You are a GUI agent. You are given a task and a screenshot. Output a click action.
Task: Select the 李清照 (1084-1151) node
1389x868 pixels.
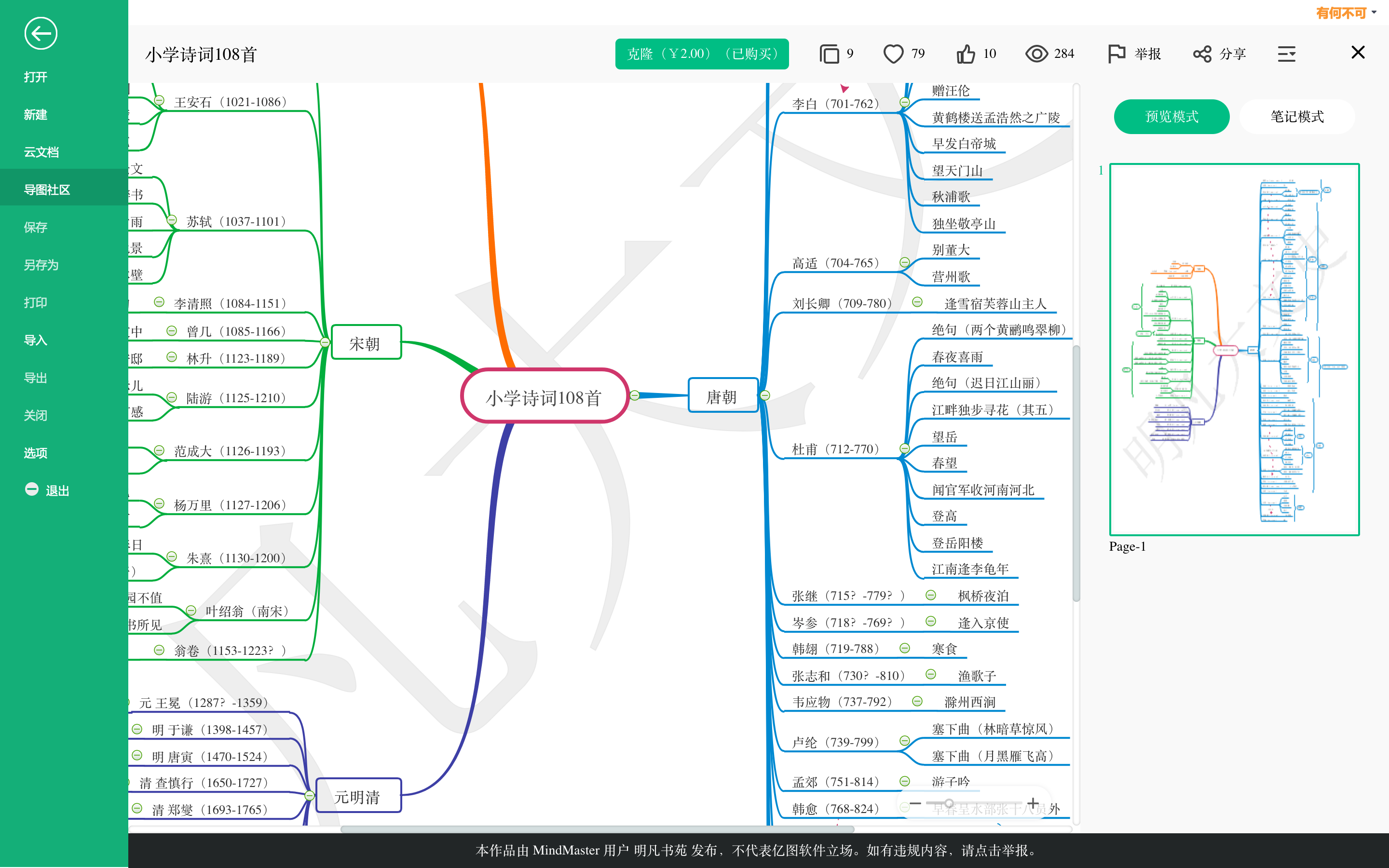click(230, 303)
